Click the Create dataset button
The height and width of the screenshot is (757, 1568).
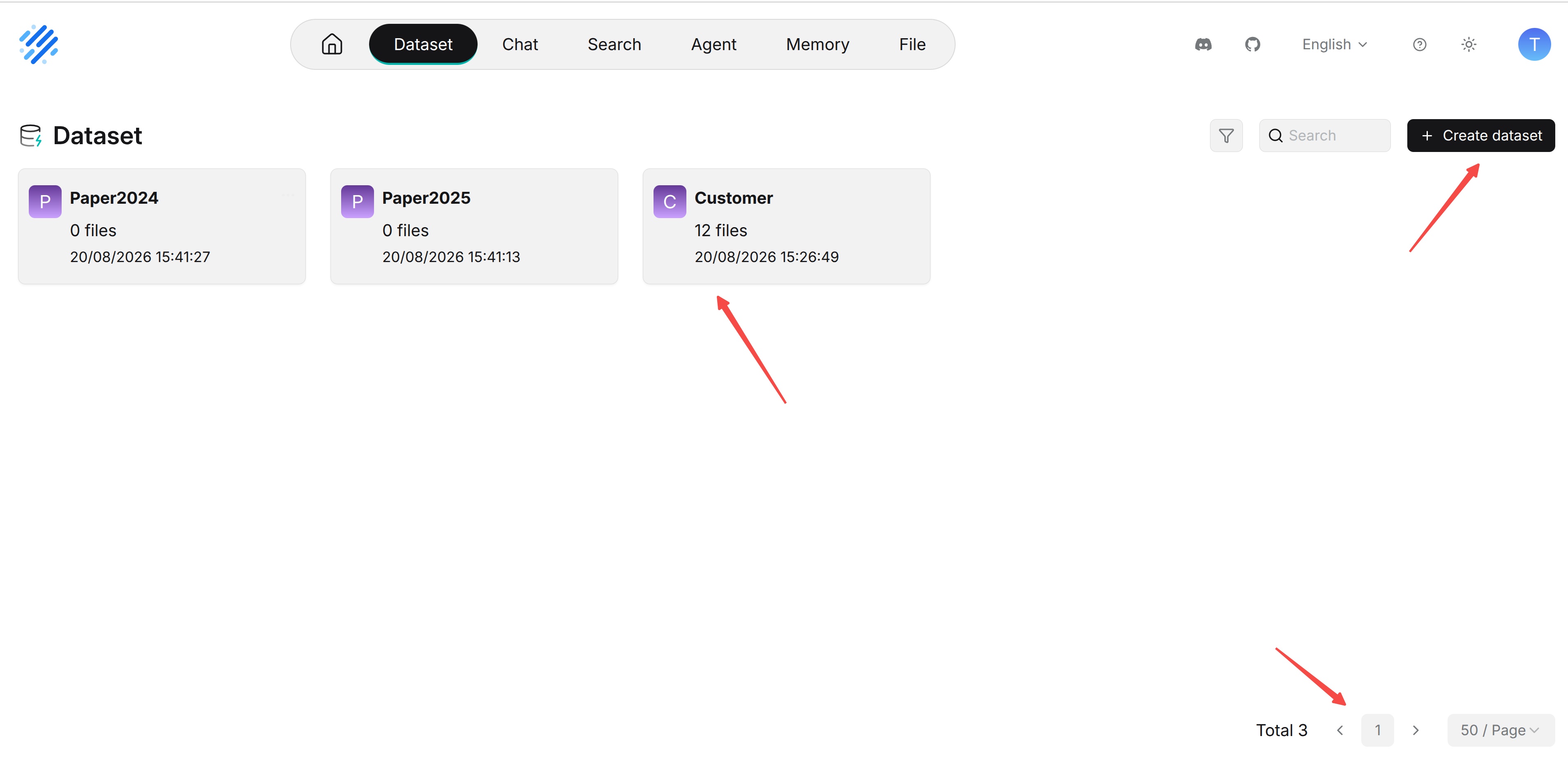(x=1480, y=135)
